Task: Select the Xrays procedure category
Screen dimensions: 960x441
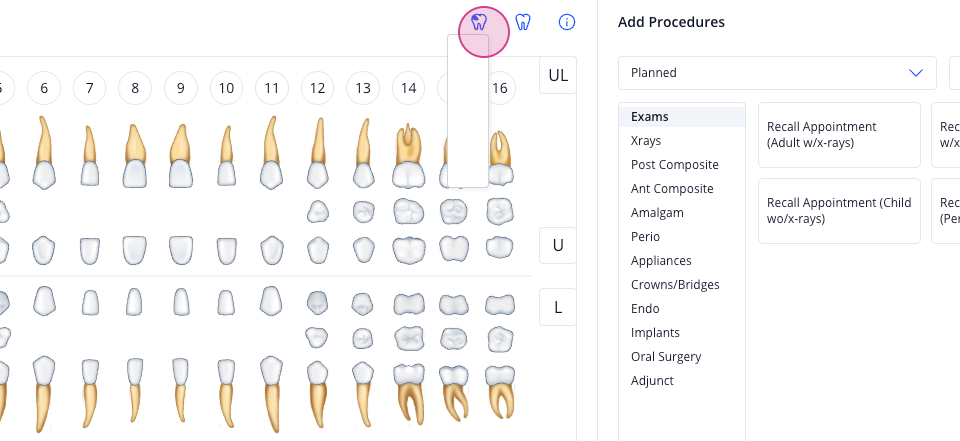Action: tap(646, 141)
